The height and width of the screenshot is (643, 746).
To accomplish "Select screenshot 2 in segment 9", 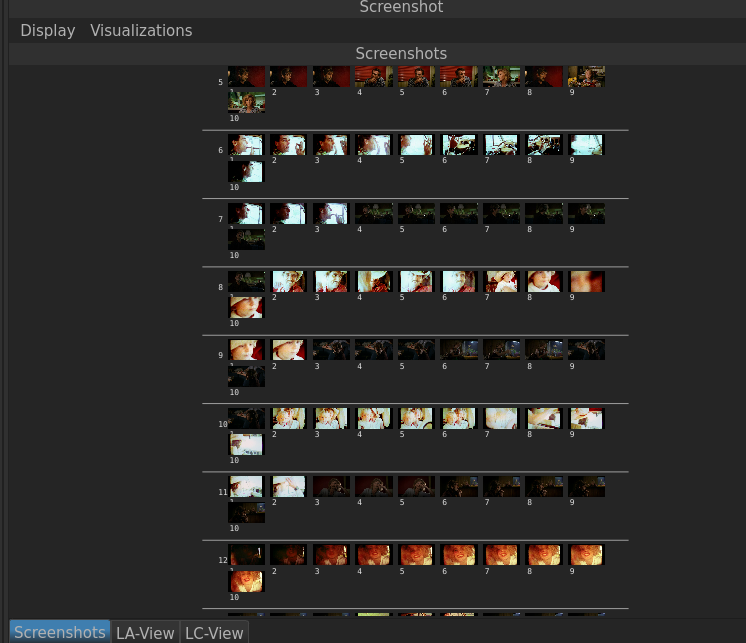I will tap(289, 350).
